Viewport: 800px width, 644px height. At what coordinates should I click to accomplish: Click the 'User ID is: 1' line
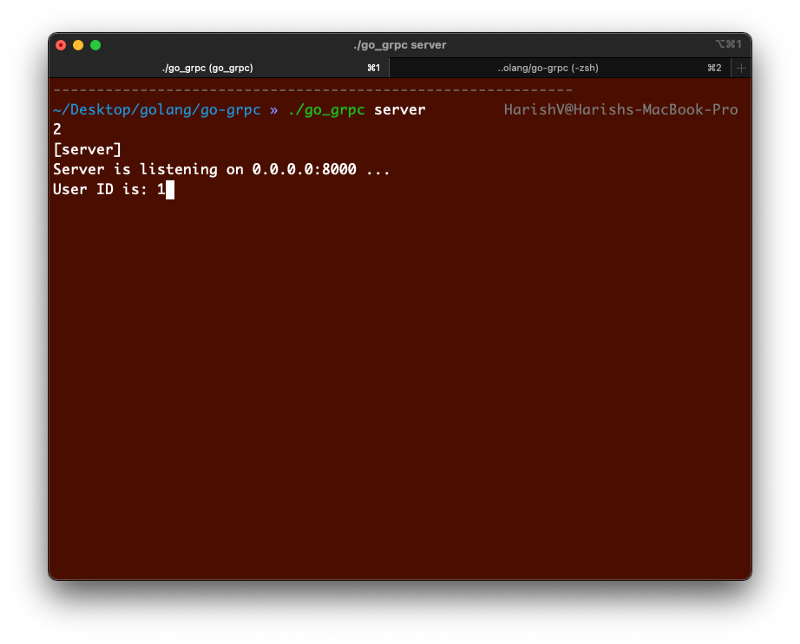pos(109,189)
